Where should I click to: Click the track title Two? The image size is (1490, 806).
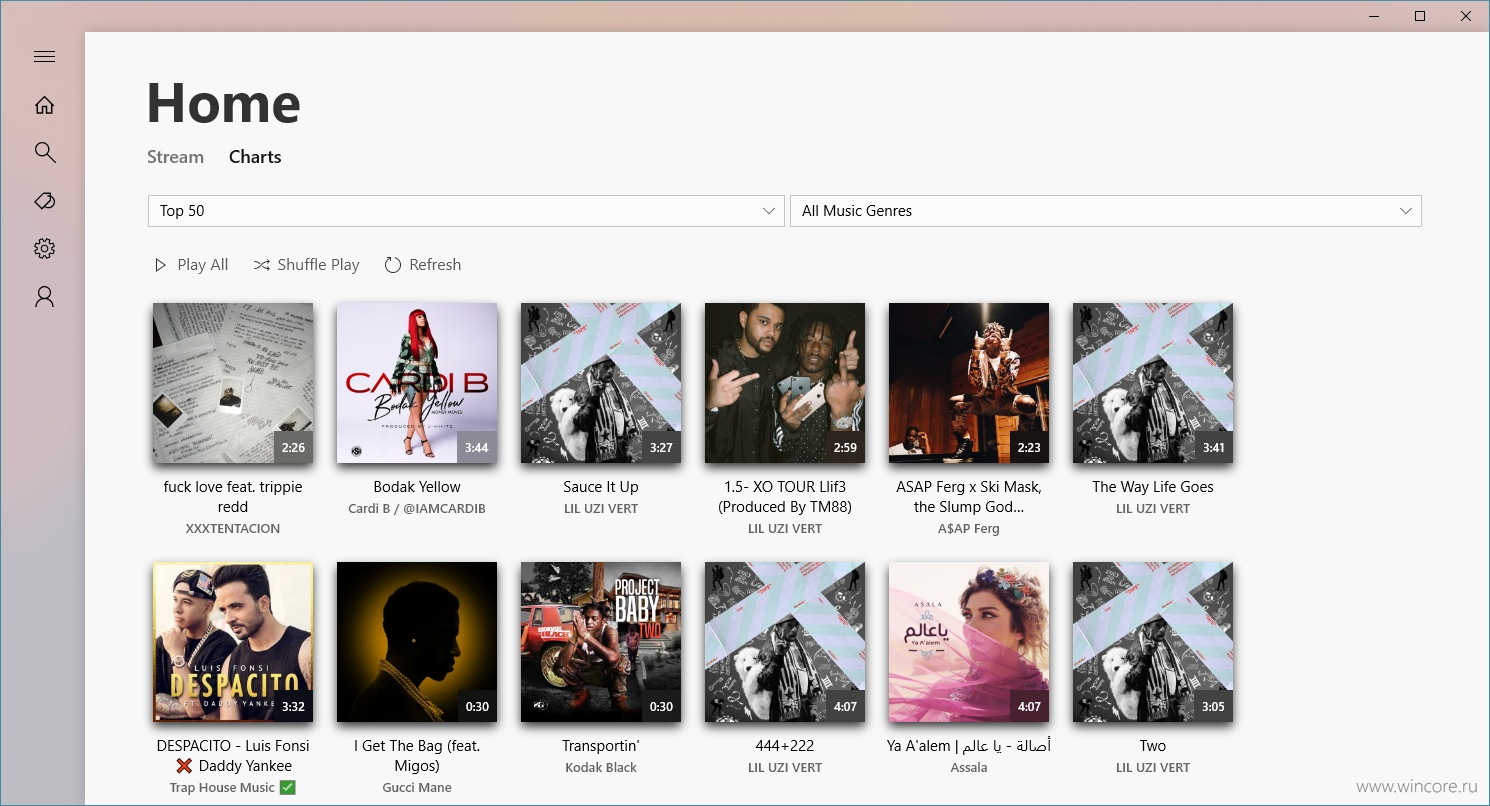(x=1153, y=746)
